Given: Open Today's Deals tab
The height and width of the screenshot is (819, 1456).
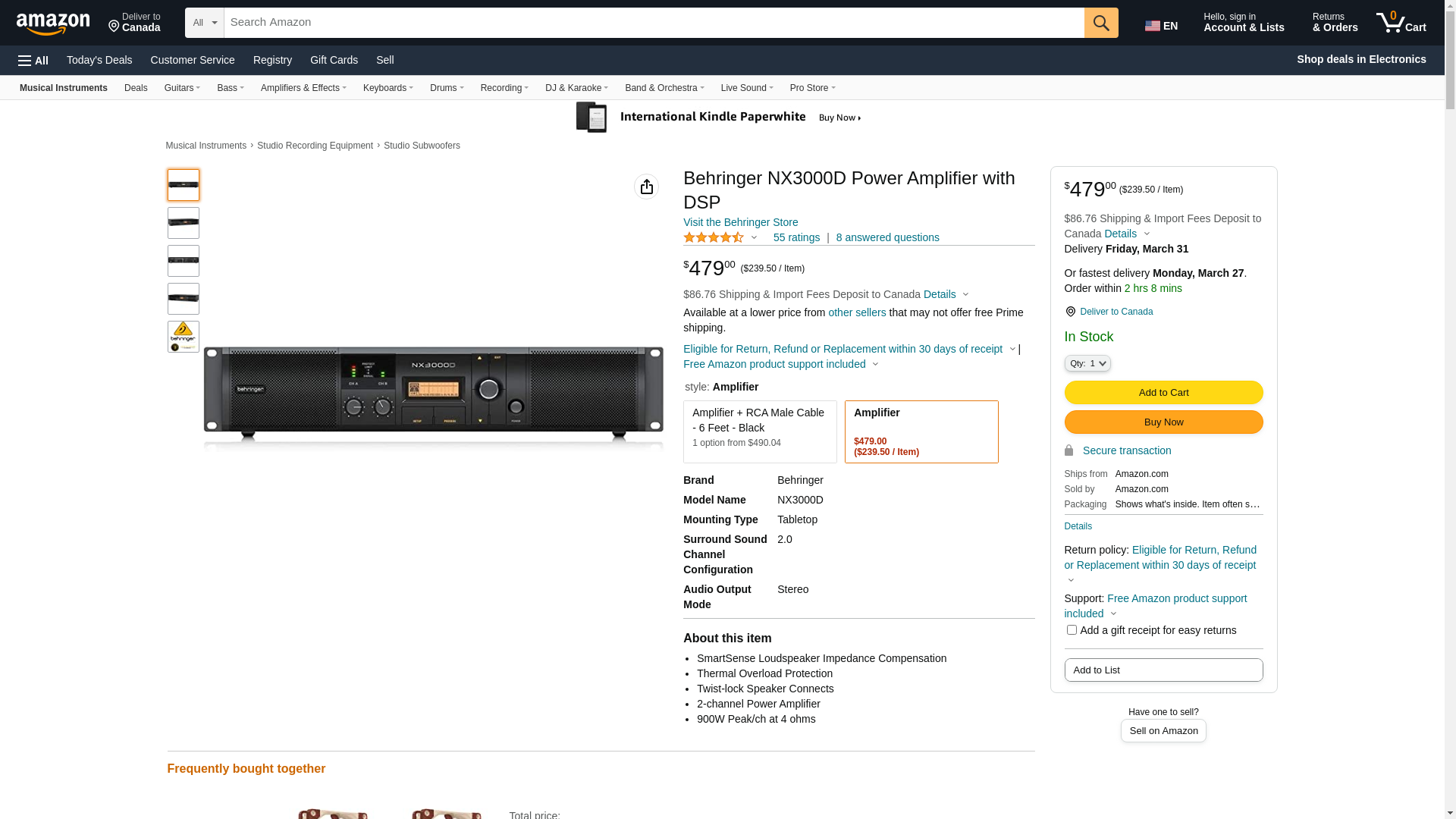Looking at the screenshot, I should 99,60.
